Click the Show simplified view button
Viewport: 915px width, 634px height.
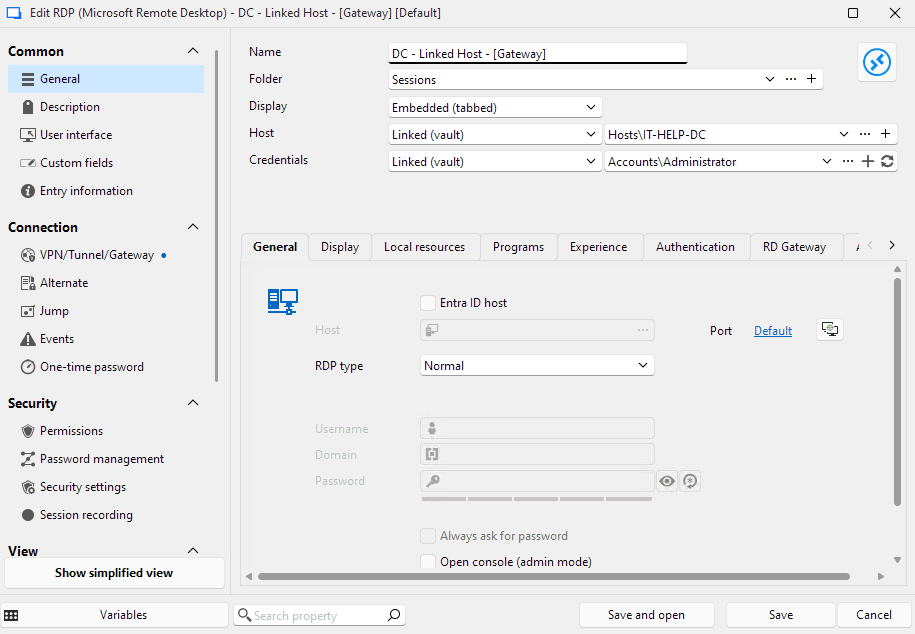pos(114,572)
